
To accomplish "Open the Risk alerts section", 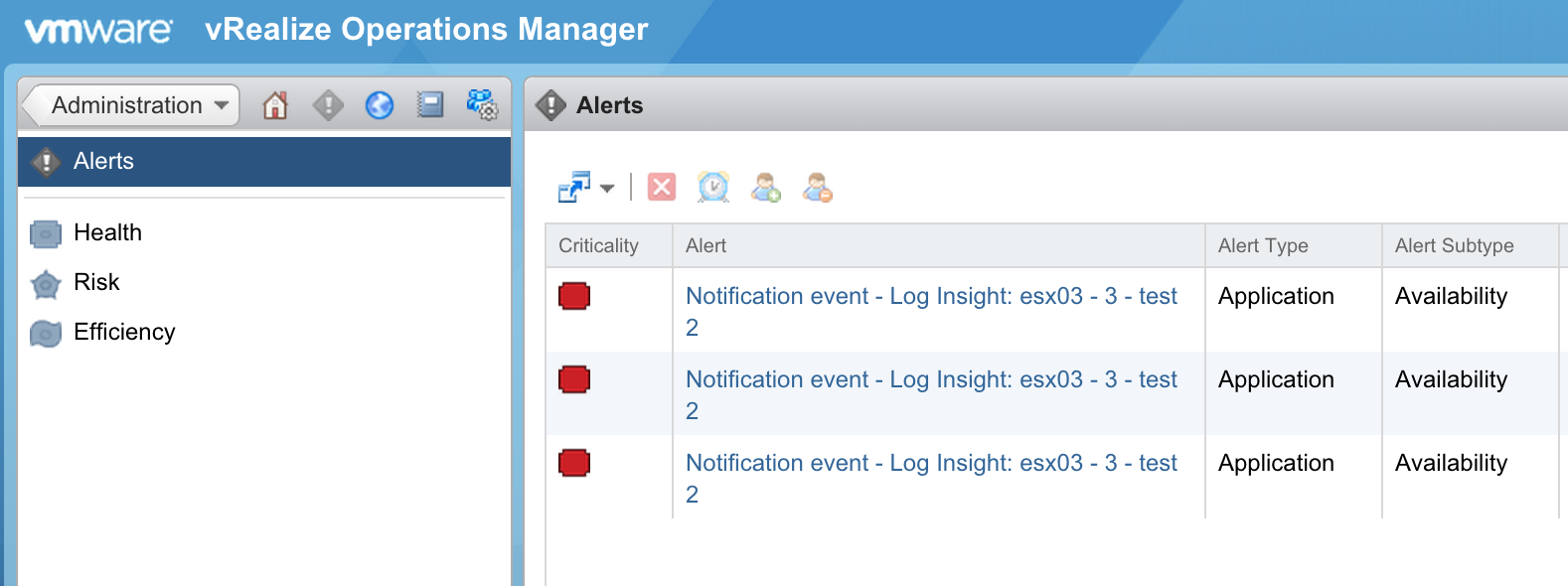I will pyautogui.click(x=96, y=282).
